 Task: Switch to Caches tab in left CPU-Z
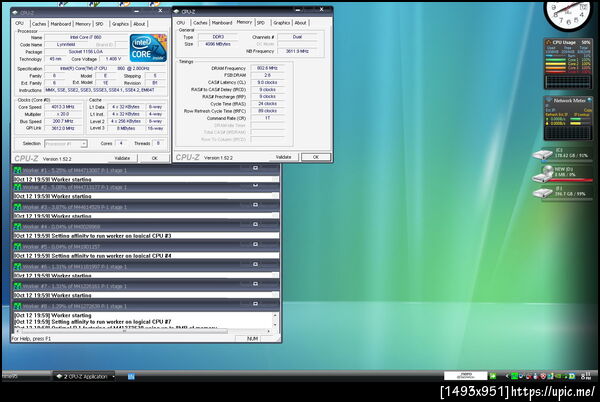[x=38, y=23]
